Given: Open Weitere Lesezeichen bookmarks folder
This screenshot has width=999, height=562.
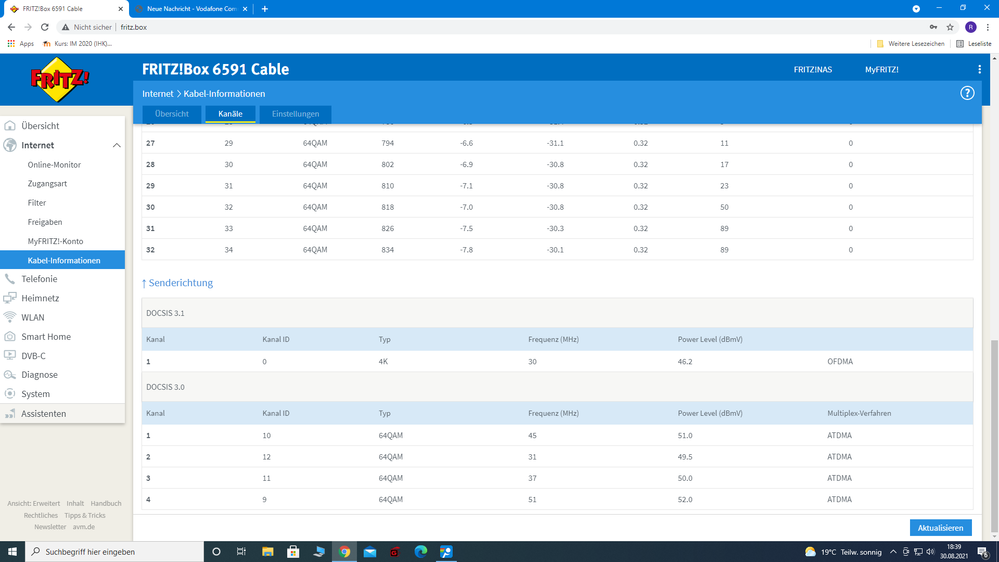Looking at the screenshot, I should (x=910, y=44).
